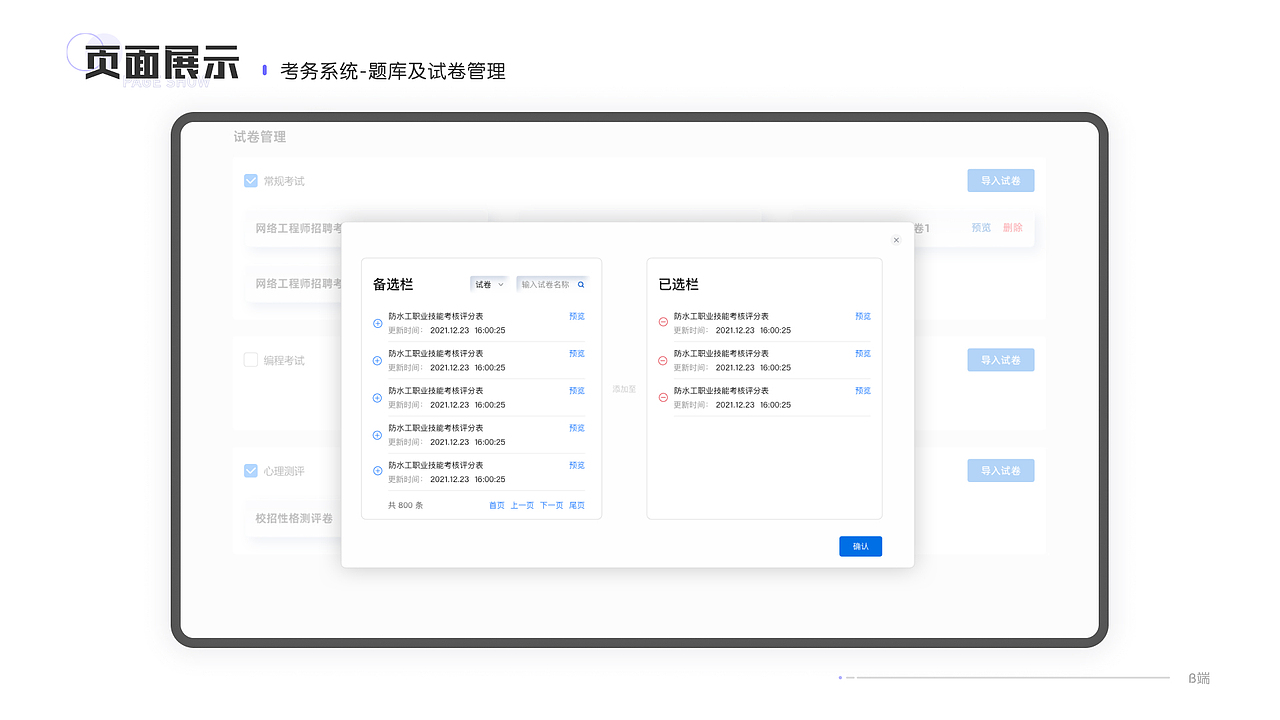Screen dimensions: 1280x720
Task: Open the 试卷 type dropdown
Action: 489,285
